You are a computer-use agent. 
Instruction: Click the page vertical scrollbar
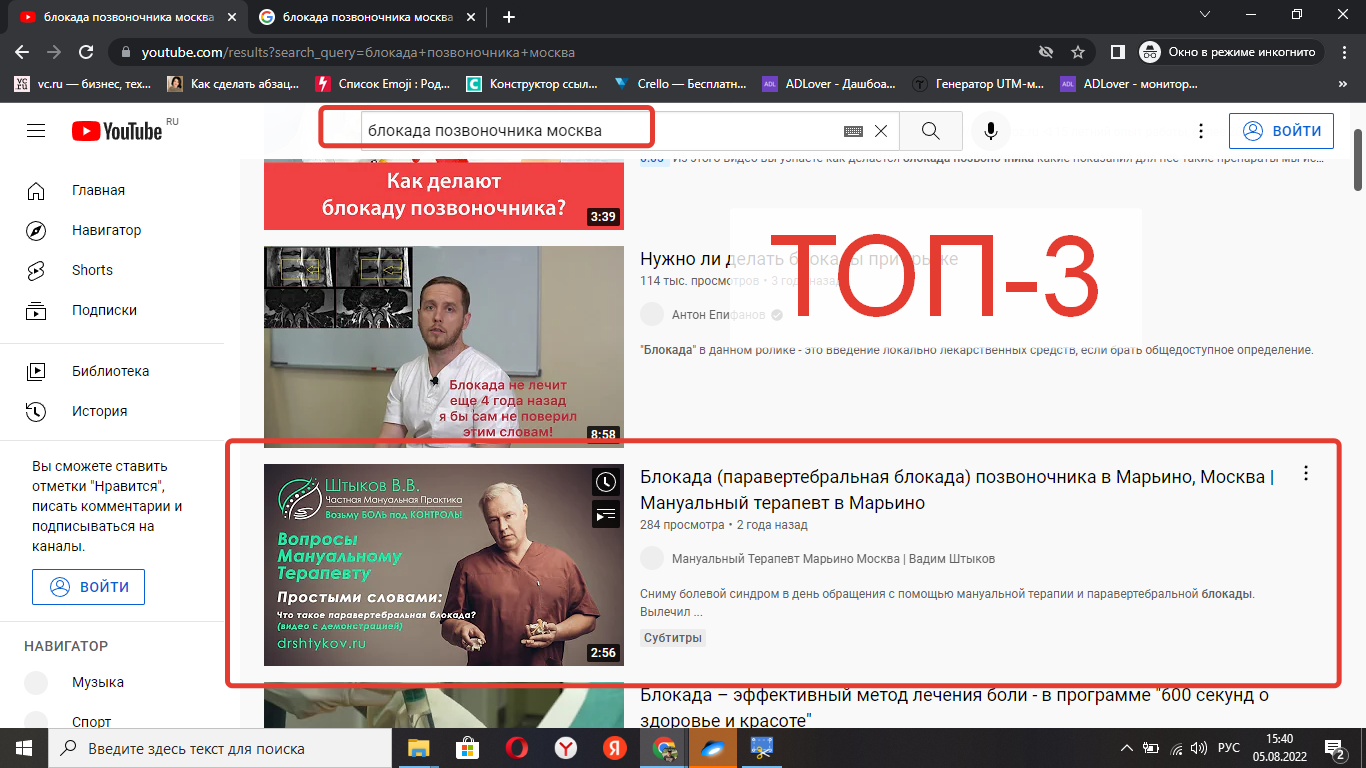tap(1358, 158)
